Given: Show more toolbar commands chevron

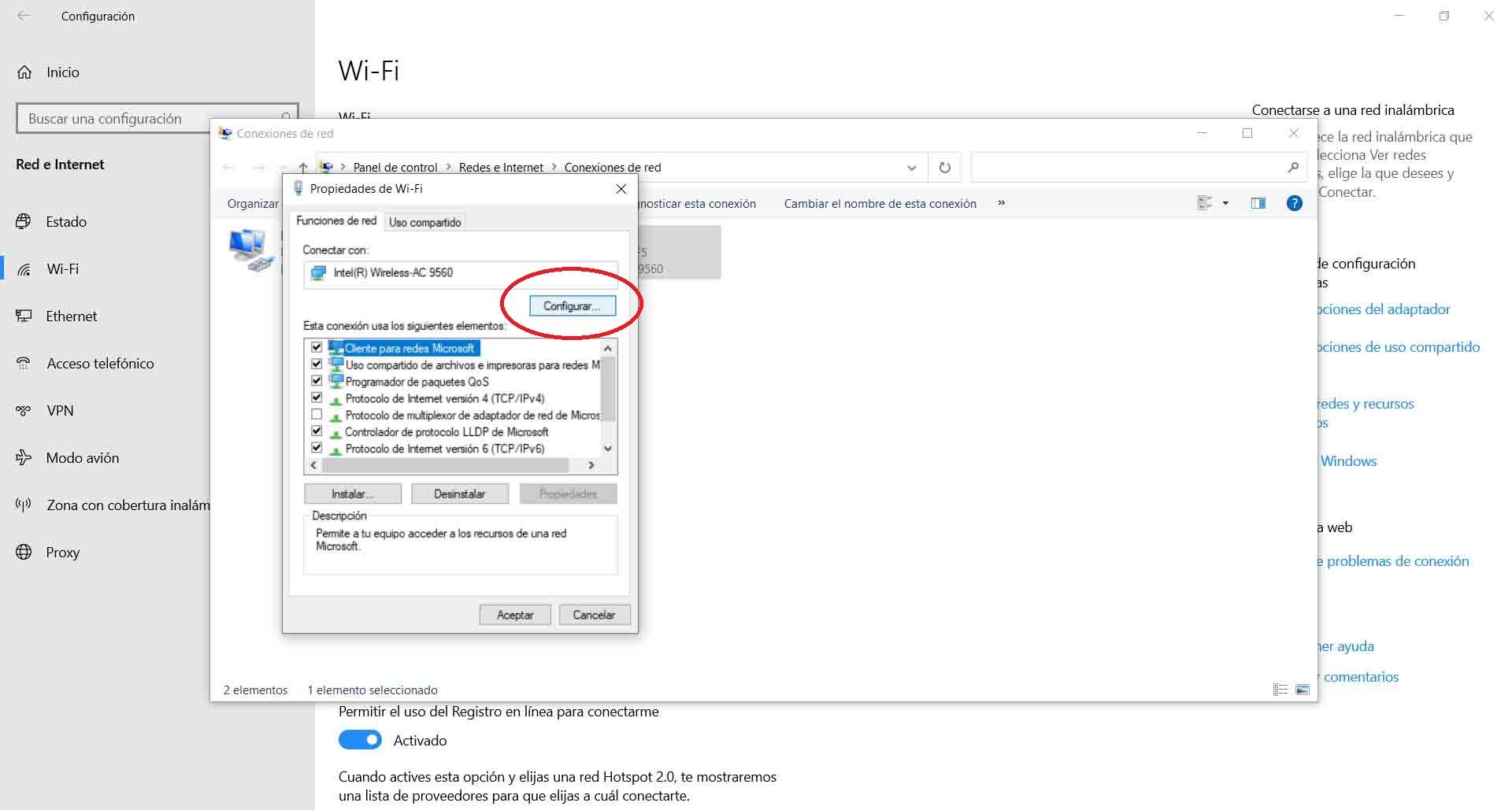Looking at the screenshot, I should (1002, 203).
